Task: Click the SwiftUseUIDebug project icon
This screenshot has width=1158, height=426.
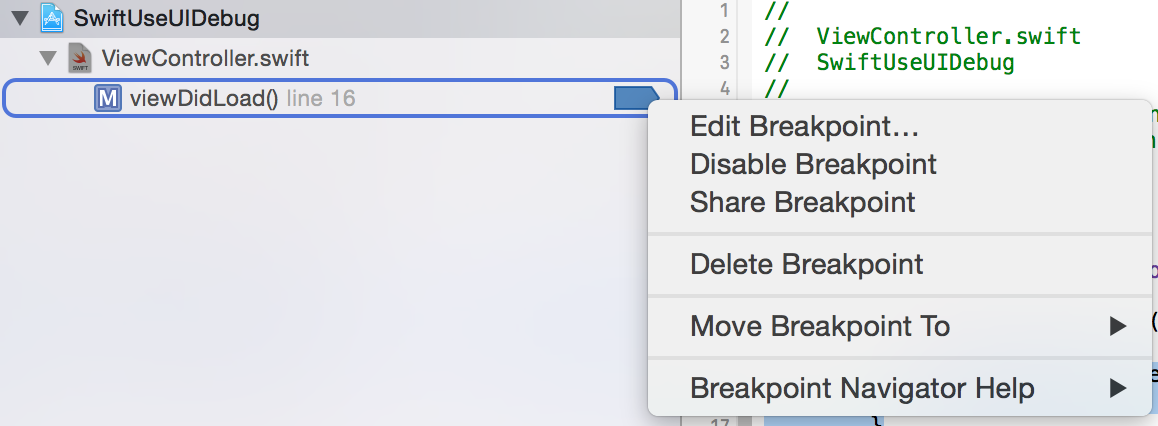Action: (54, 18)
